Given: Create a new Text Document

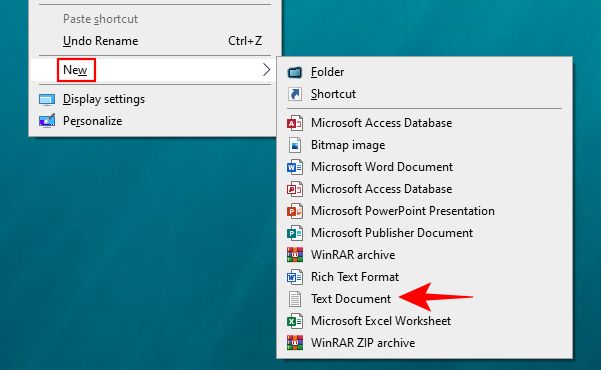Looking at the screenshot, I should [351, 299].
